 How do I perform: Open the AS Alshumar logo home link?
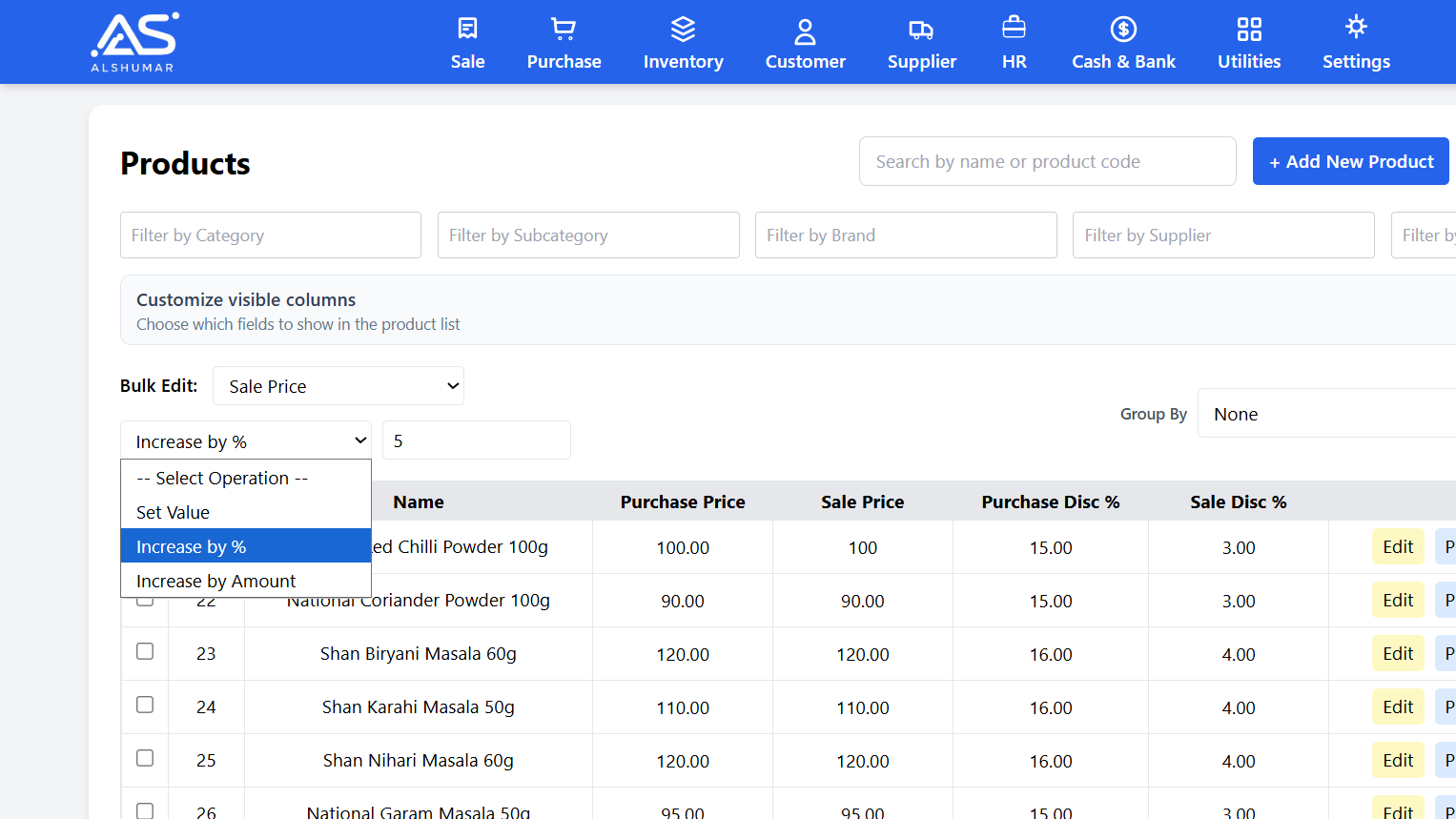tap(133, 41)
